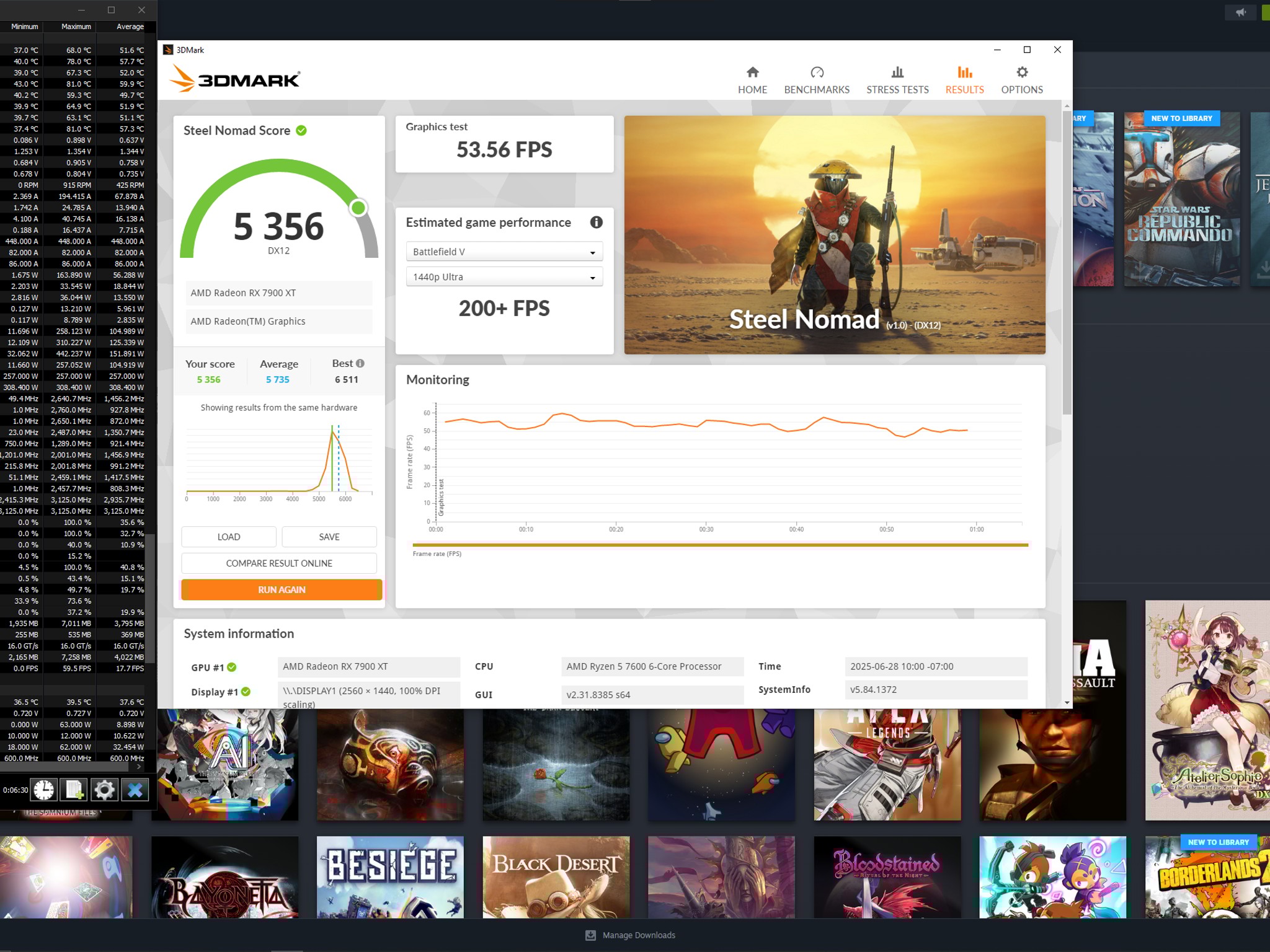1270x952 pixels.
Task: Open the 1440p Ultra resolution dropdown
Action: point(504,277)
